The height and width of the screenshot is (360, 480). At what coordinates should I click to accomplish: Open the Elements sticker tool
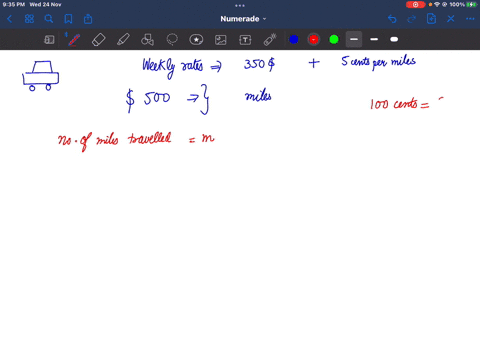coord(196,40)
